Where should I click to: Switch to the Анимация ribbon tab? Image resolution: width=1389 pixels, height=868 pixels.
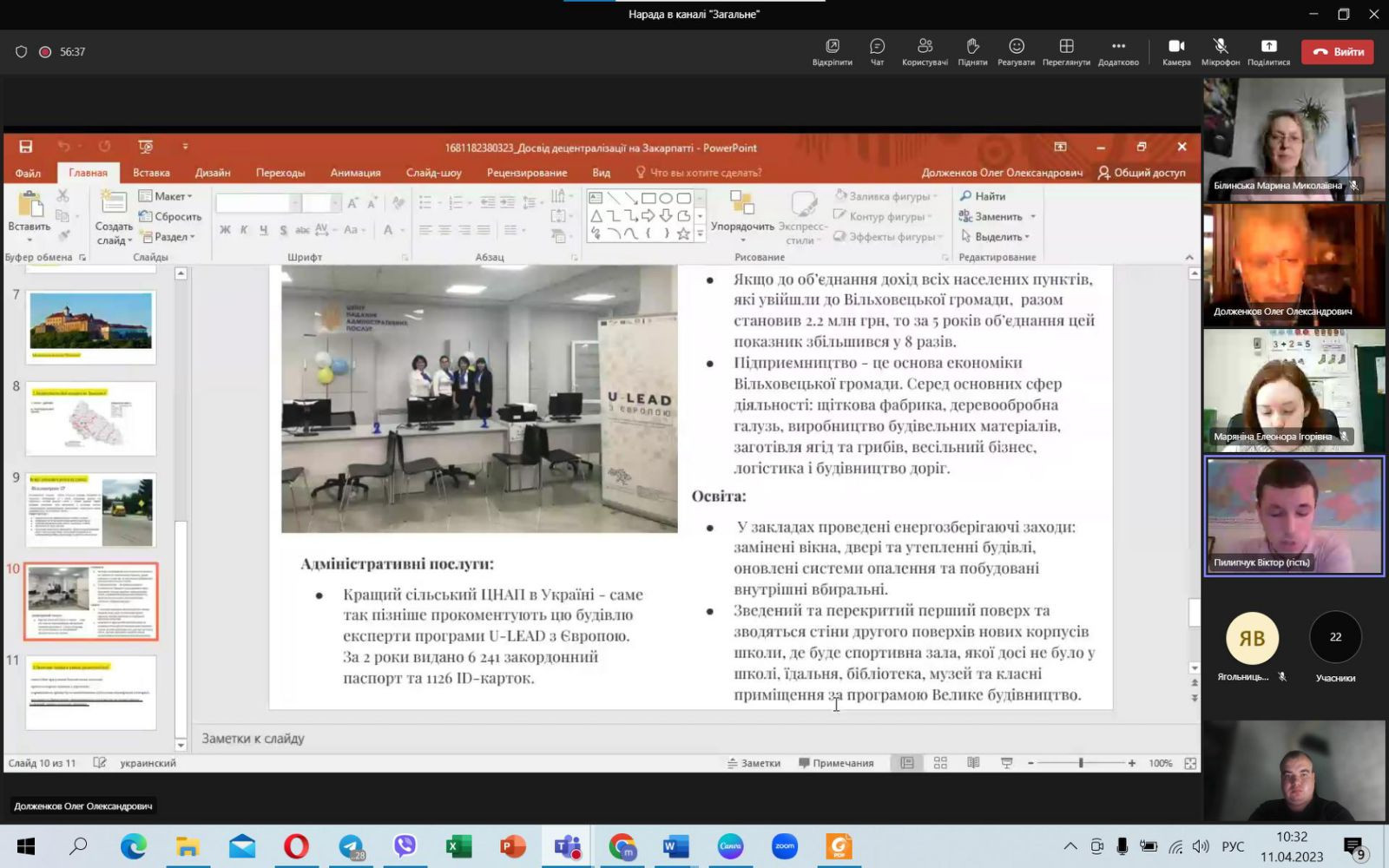[355, 173]
